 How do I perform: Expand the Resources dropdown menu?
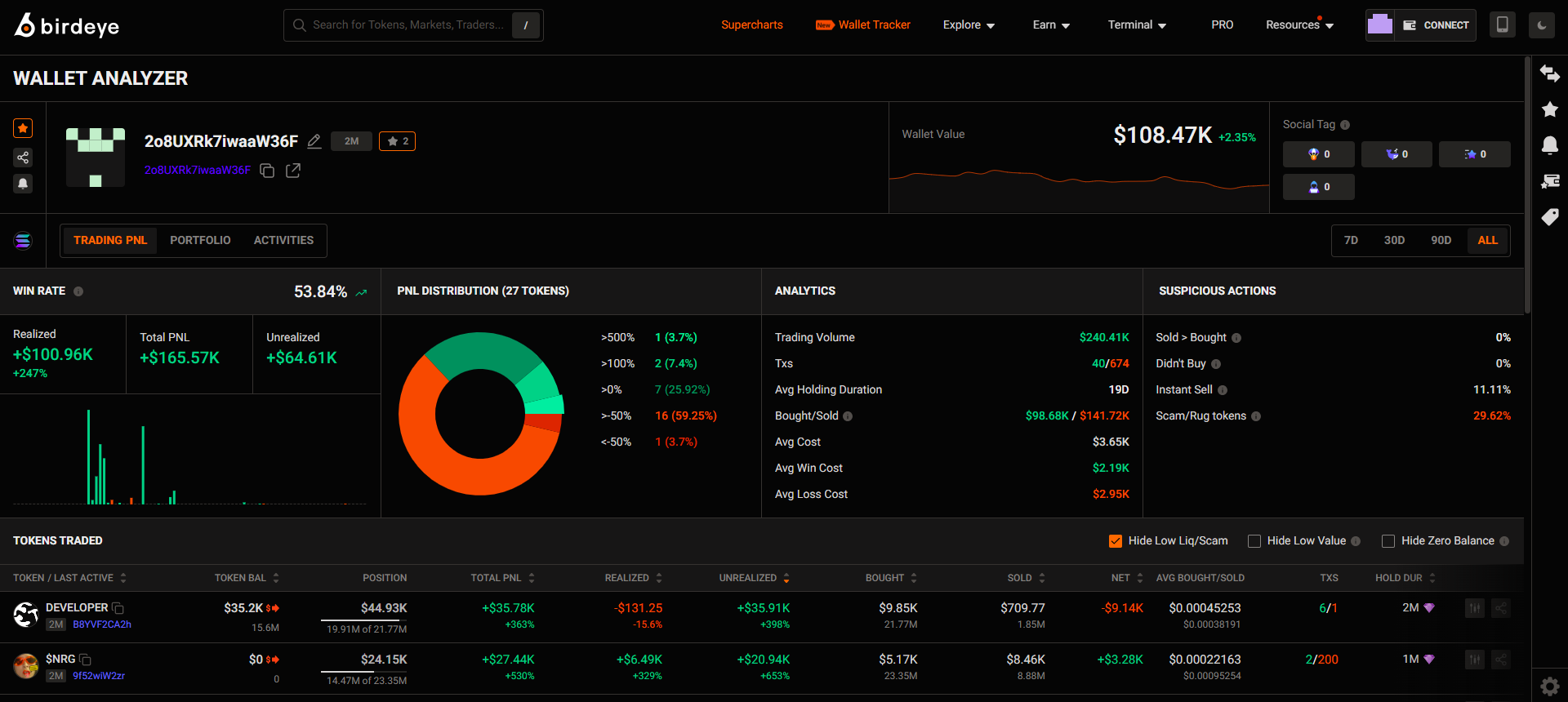point(1299,25)
